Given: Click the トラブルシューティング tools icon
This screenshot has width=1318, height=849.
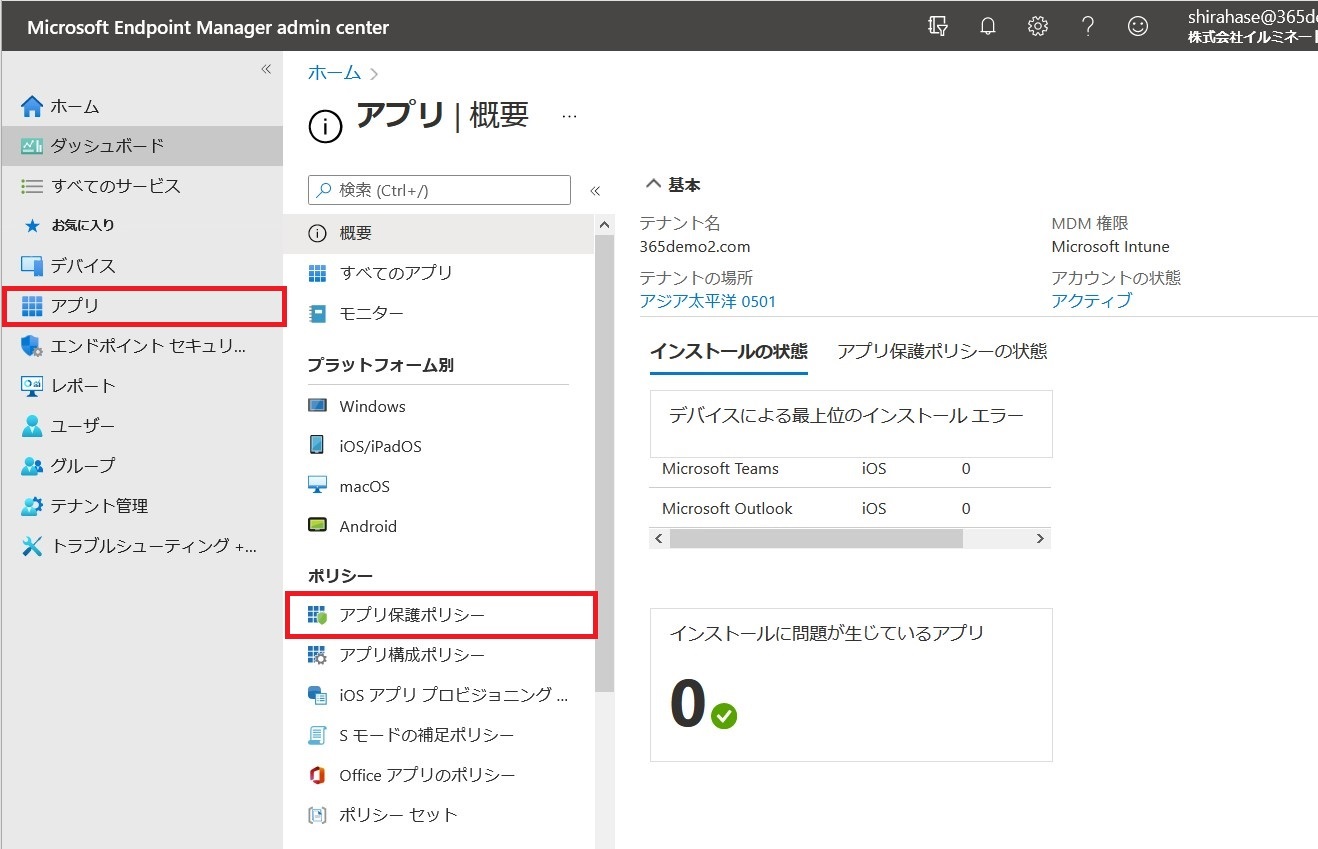Looking at the screenshot, I should (32, 546).
